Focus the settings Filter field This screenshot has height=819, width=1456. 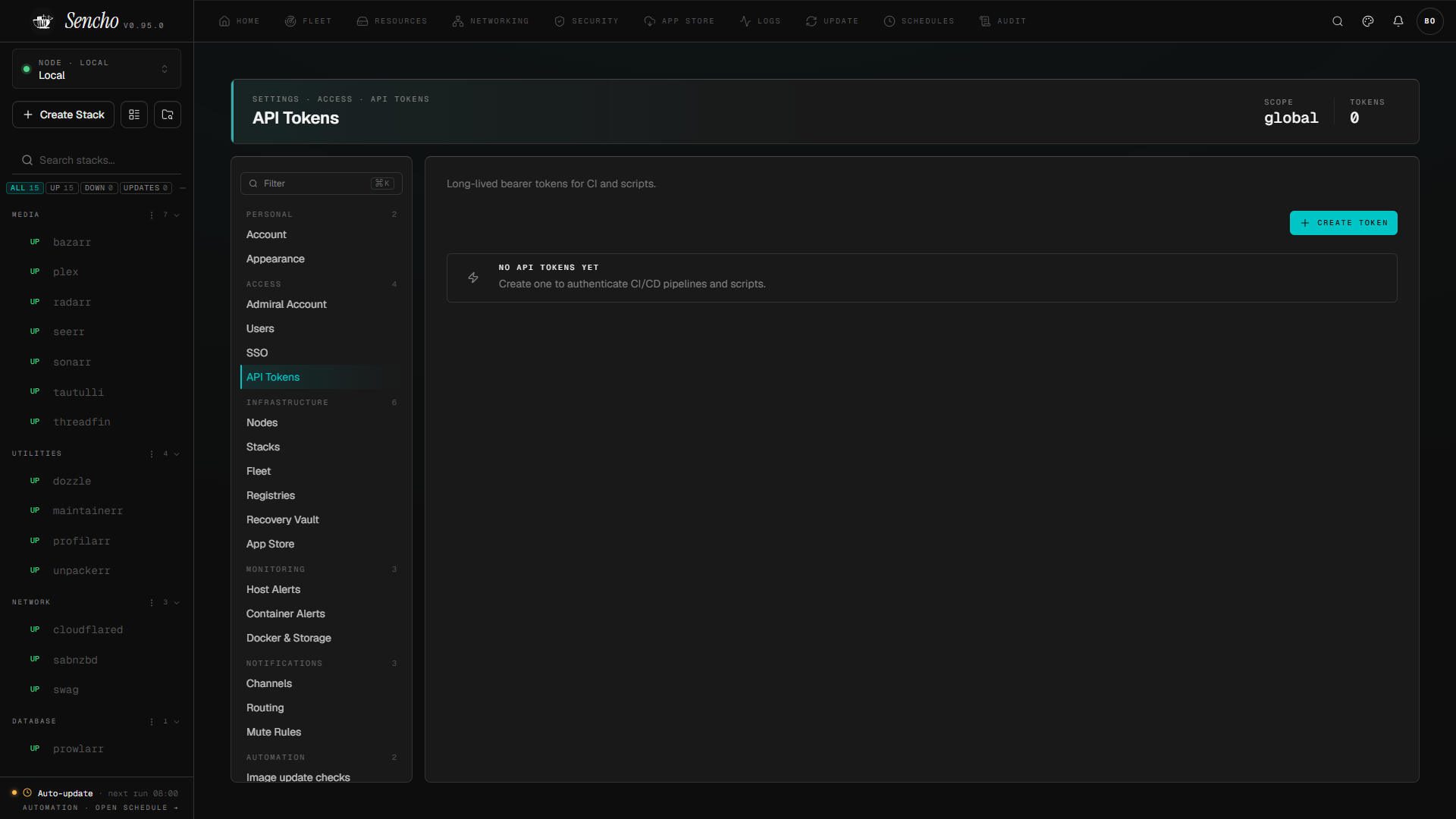322,184
